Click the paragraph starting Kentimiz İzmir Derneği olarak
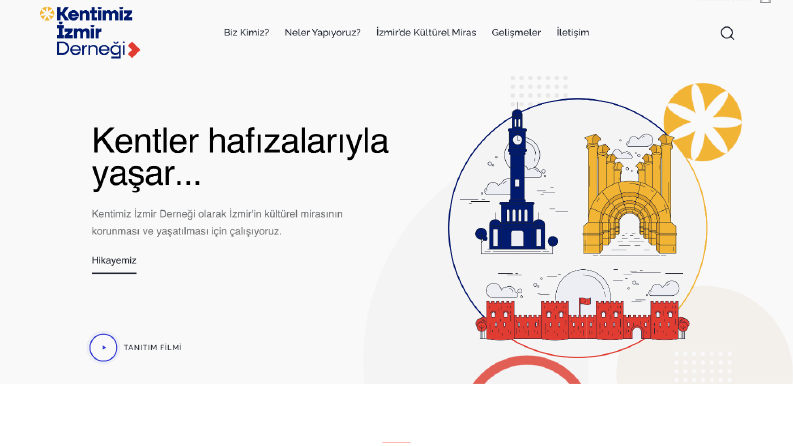 (x=217, y=222)
